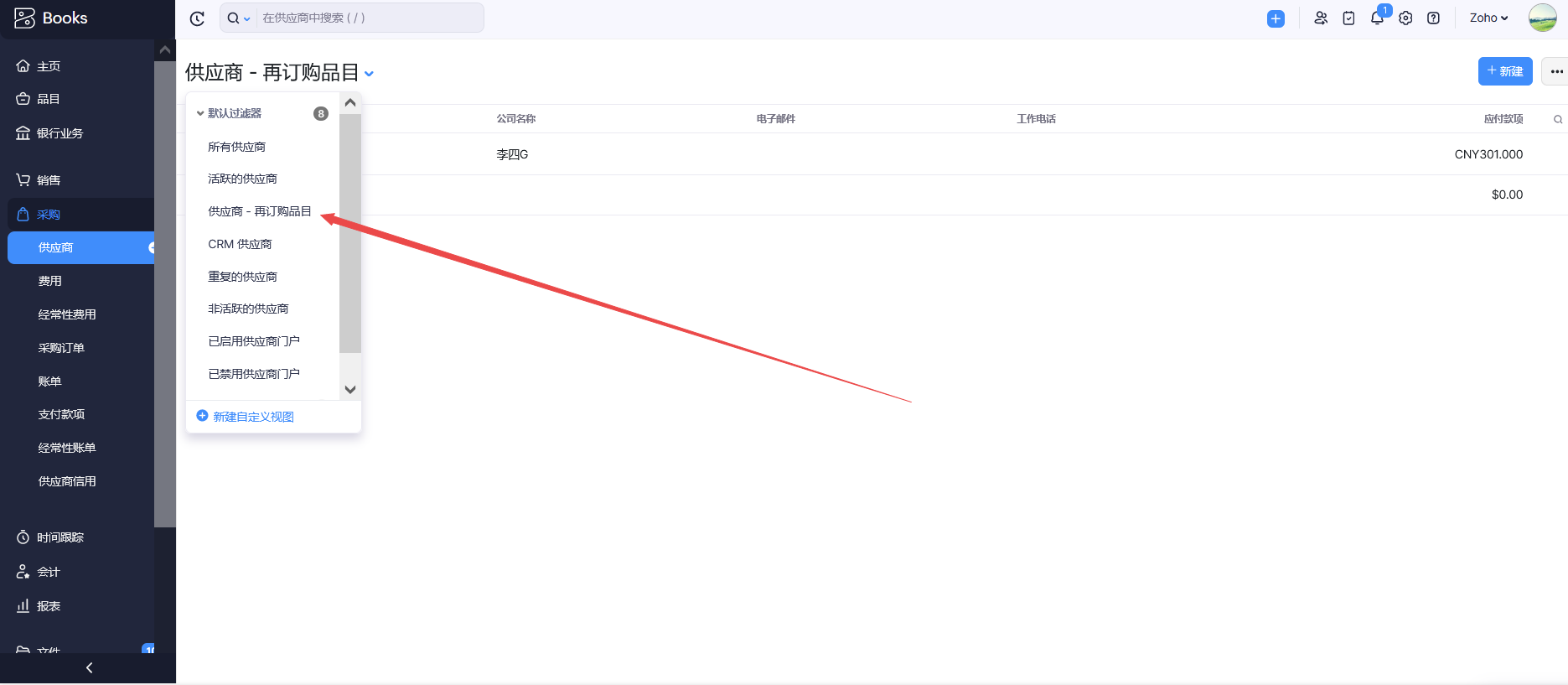
Task: Open the search scope dropdown arrow
Action: [x=246, y=18]
